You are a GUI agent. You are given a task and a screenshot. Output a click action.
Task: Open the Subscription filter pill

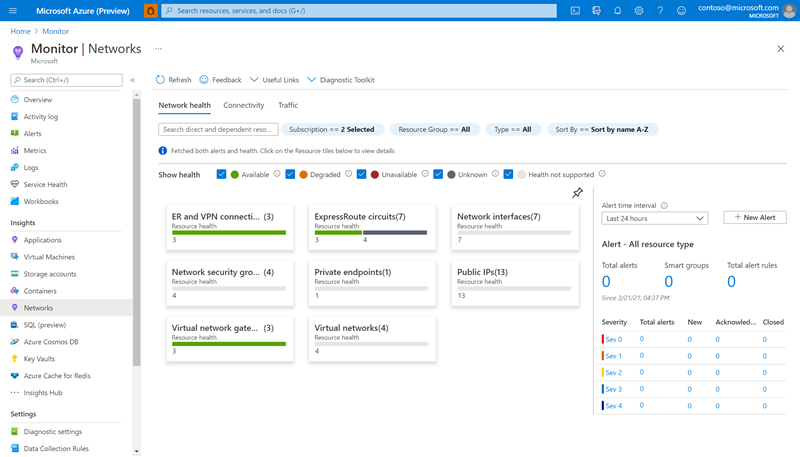tap(331, 129)
